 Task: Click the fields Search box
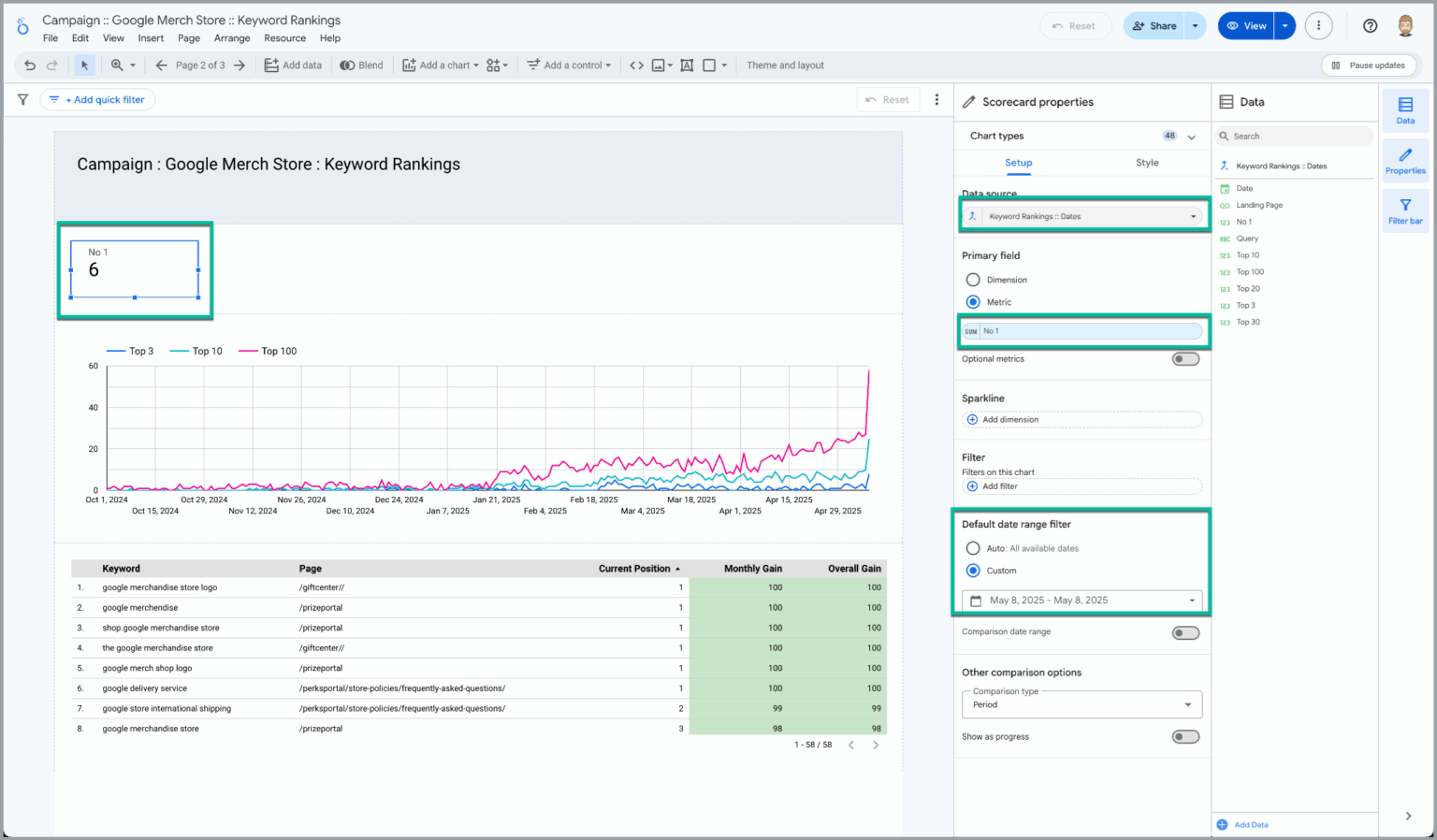(1294, 136)
